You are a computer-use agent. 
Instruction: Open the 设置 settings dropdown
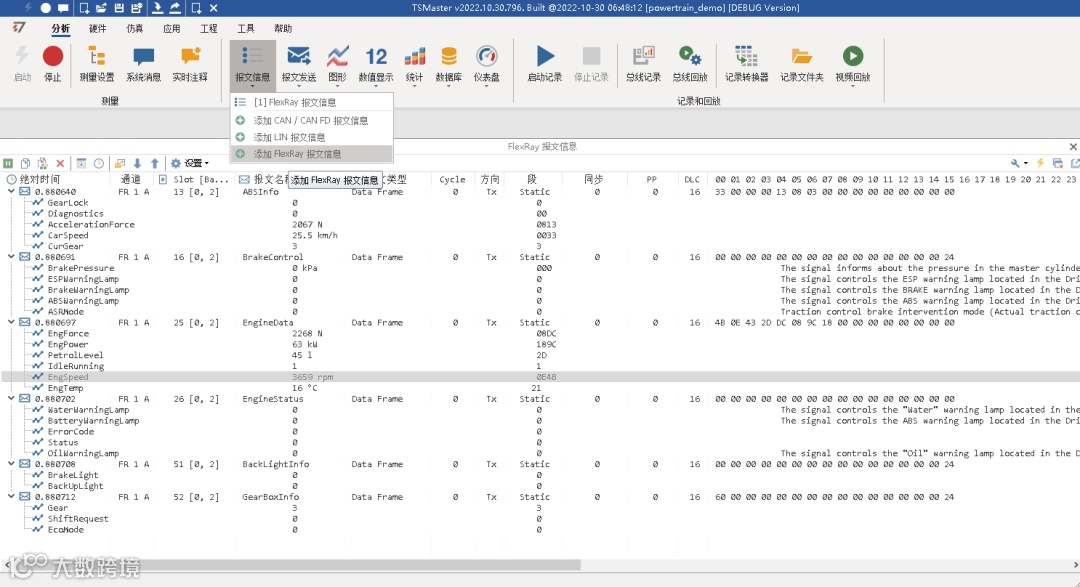click(189, 163)
